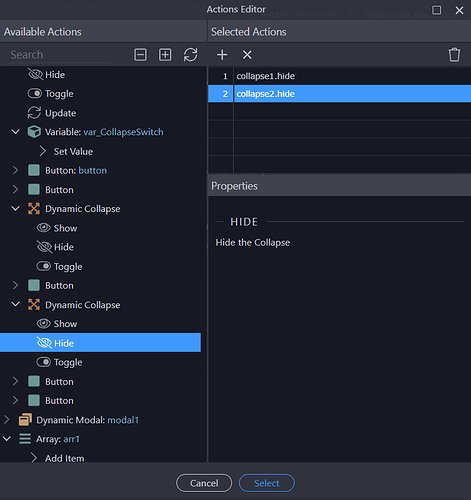The width and height of the screenshot is (471, 500).
Task: Select the var_CollapseSwitch variable cube icon
Action: 34,132
